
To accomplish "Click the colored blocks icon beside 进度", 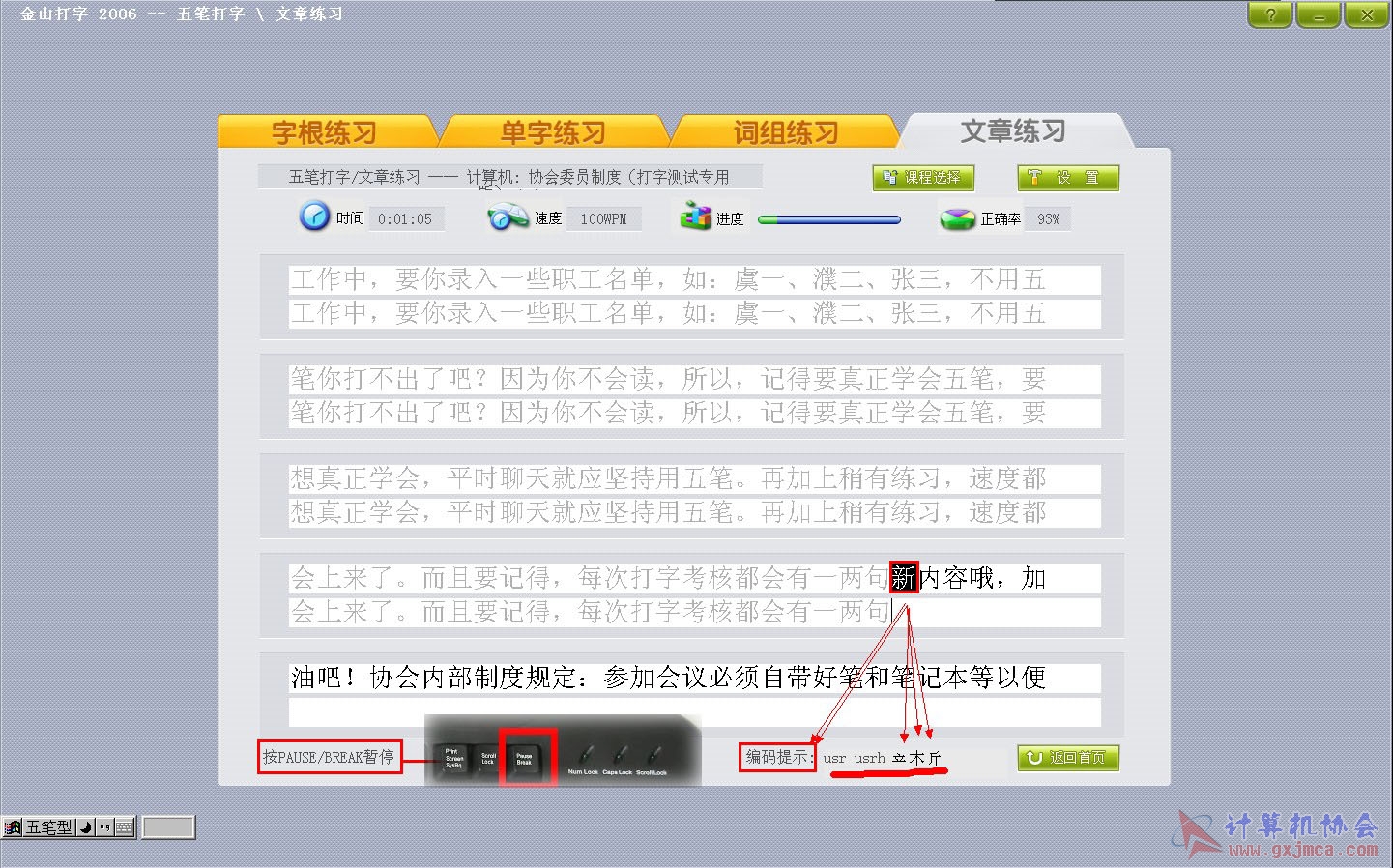I will point(695,217).
